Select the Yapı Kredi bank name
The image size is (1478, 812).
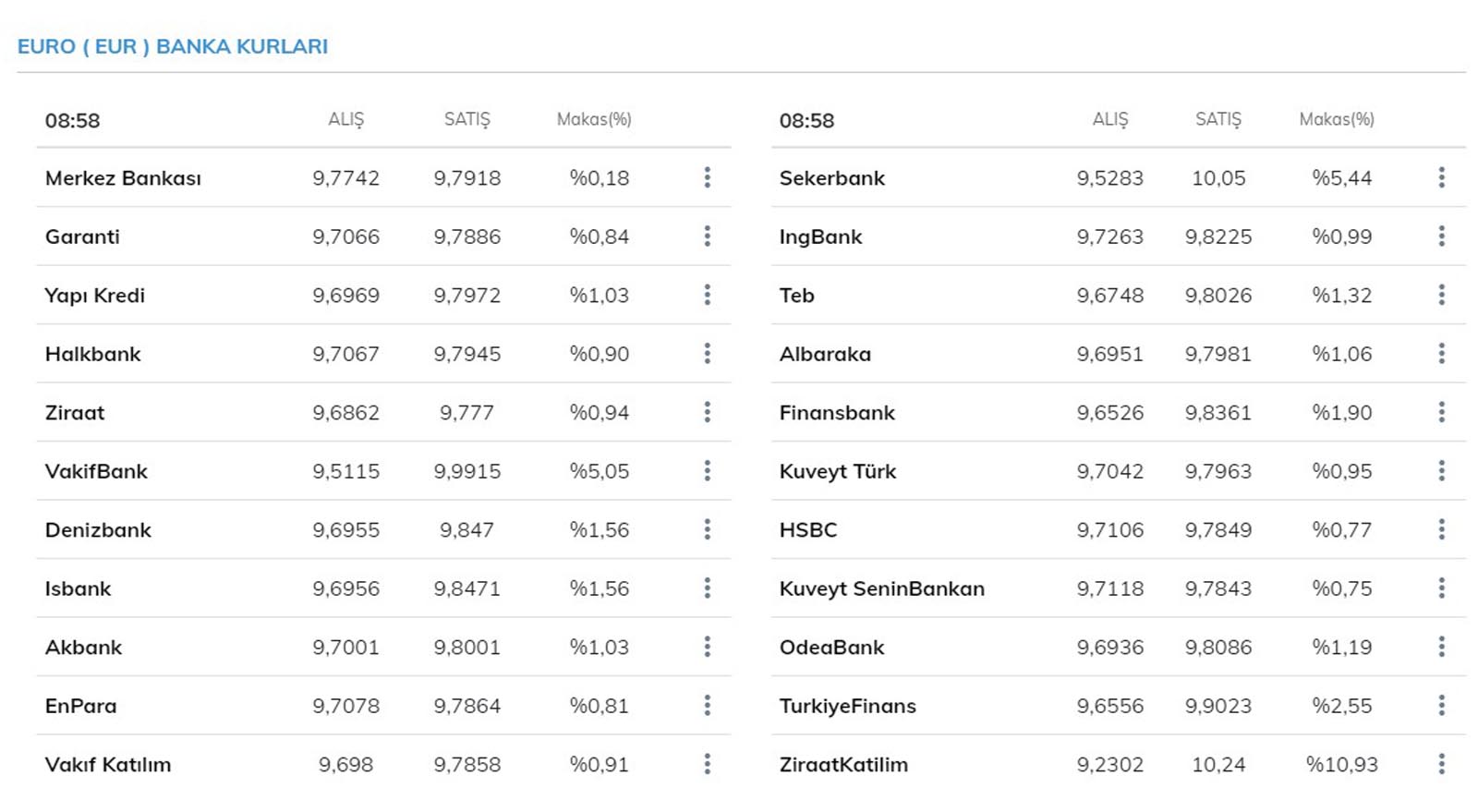(x=95, y=296)
